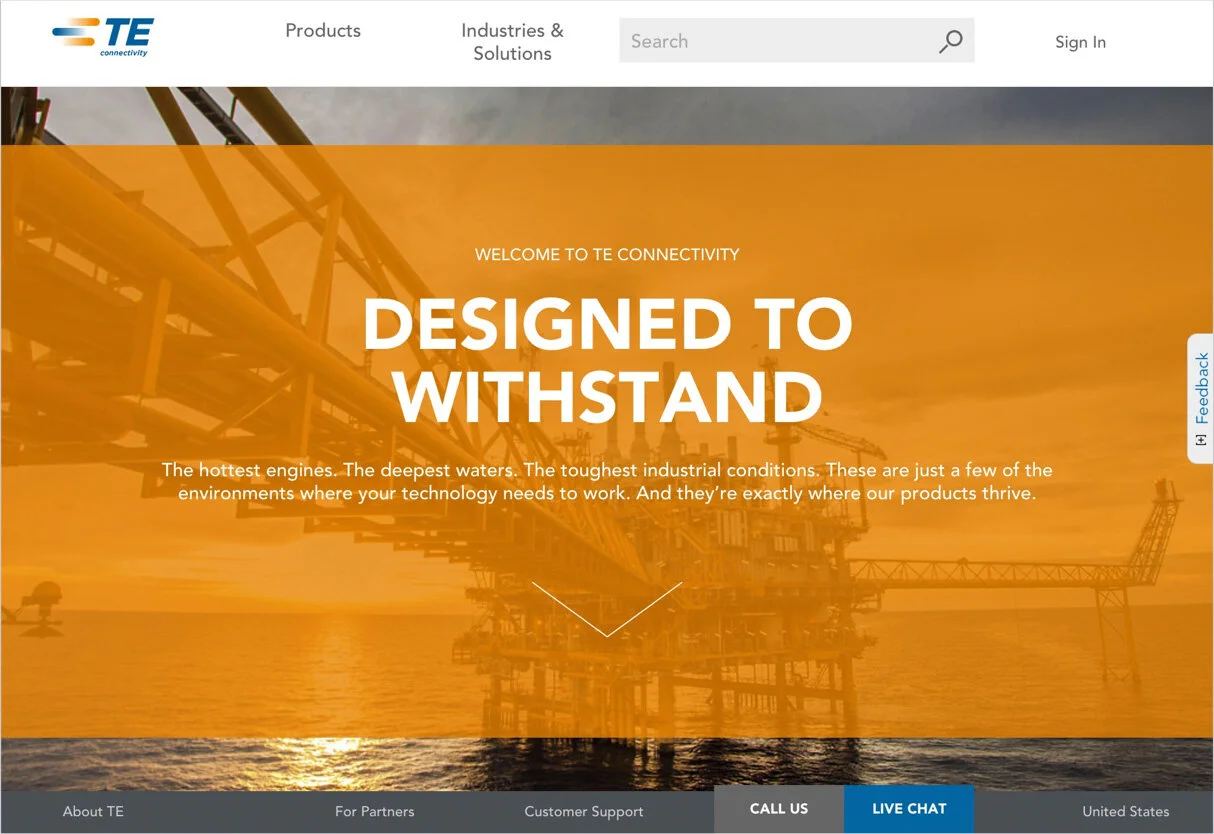Click the down chevron arrow below the hero text

pyautogui.click(x=607, y=609)
